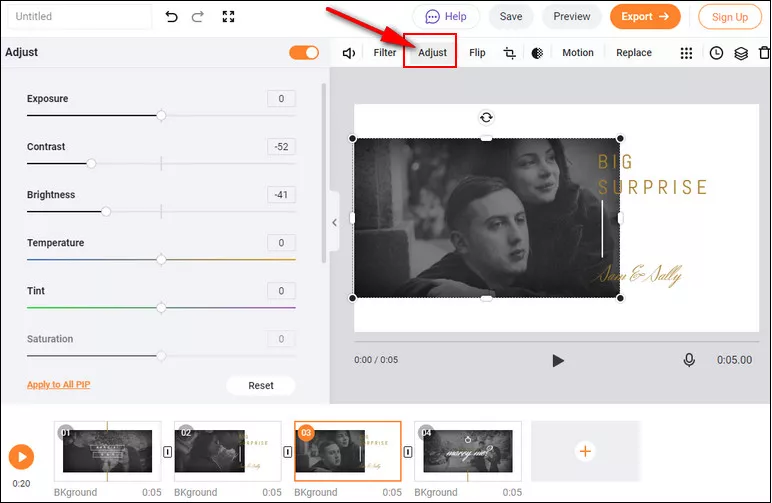Click the Contrast slider handle
The image size is (772, 503).
91,163
